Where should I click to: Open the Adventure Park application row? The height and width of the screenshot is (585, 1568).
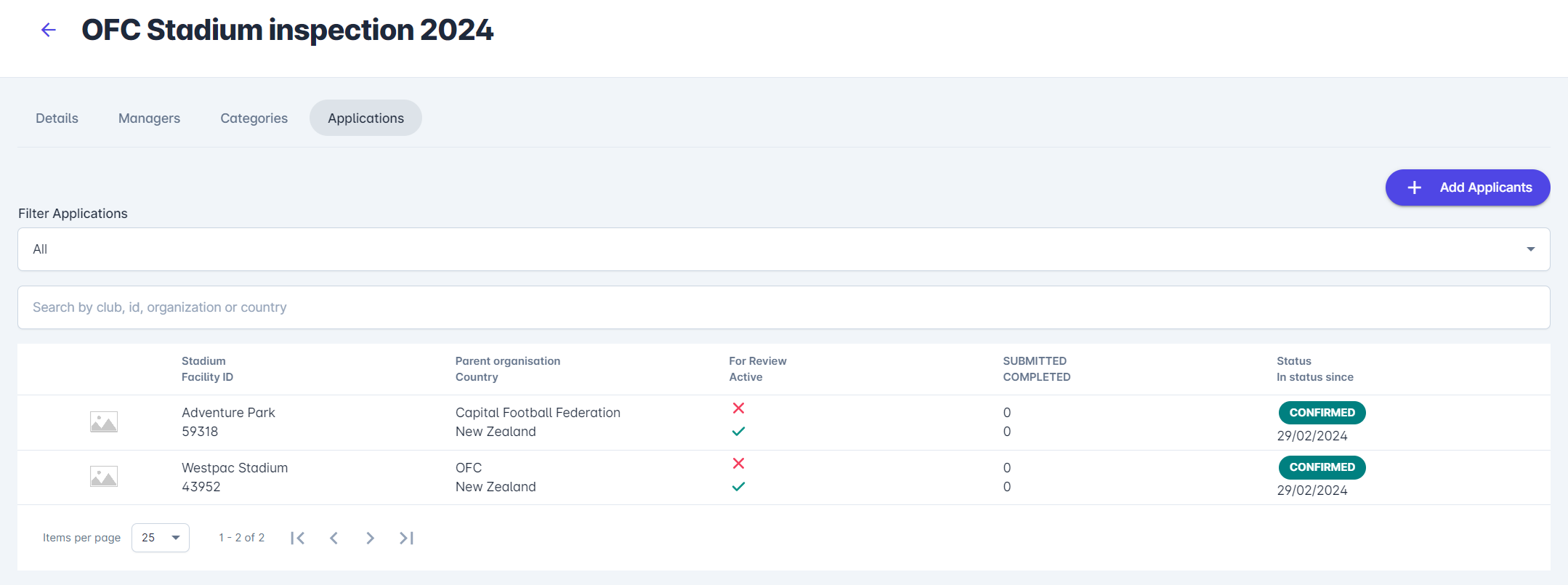(228, 413)
